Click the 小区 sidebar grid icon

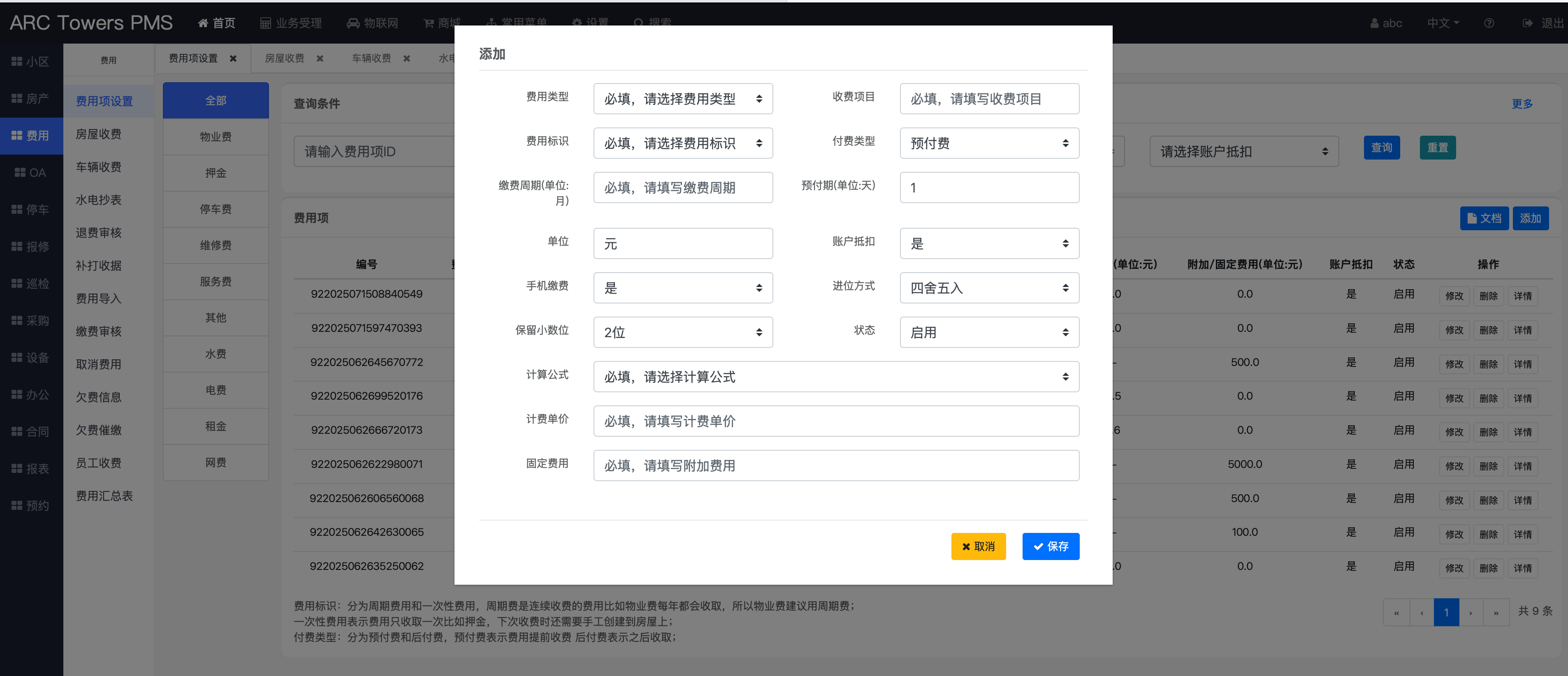pos(16,61)
